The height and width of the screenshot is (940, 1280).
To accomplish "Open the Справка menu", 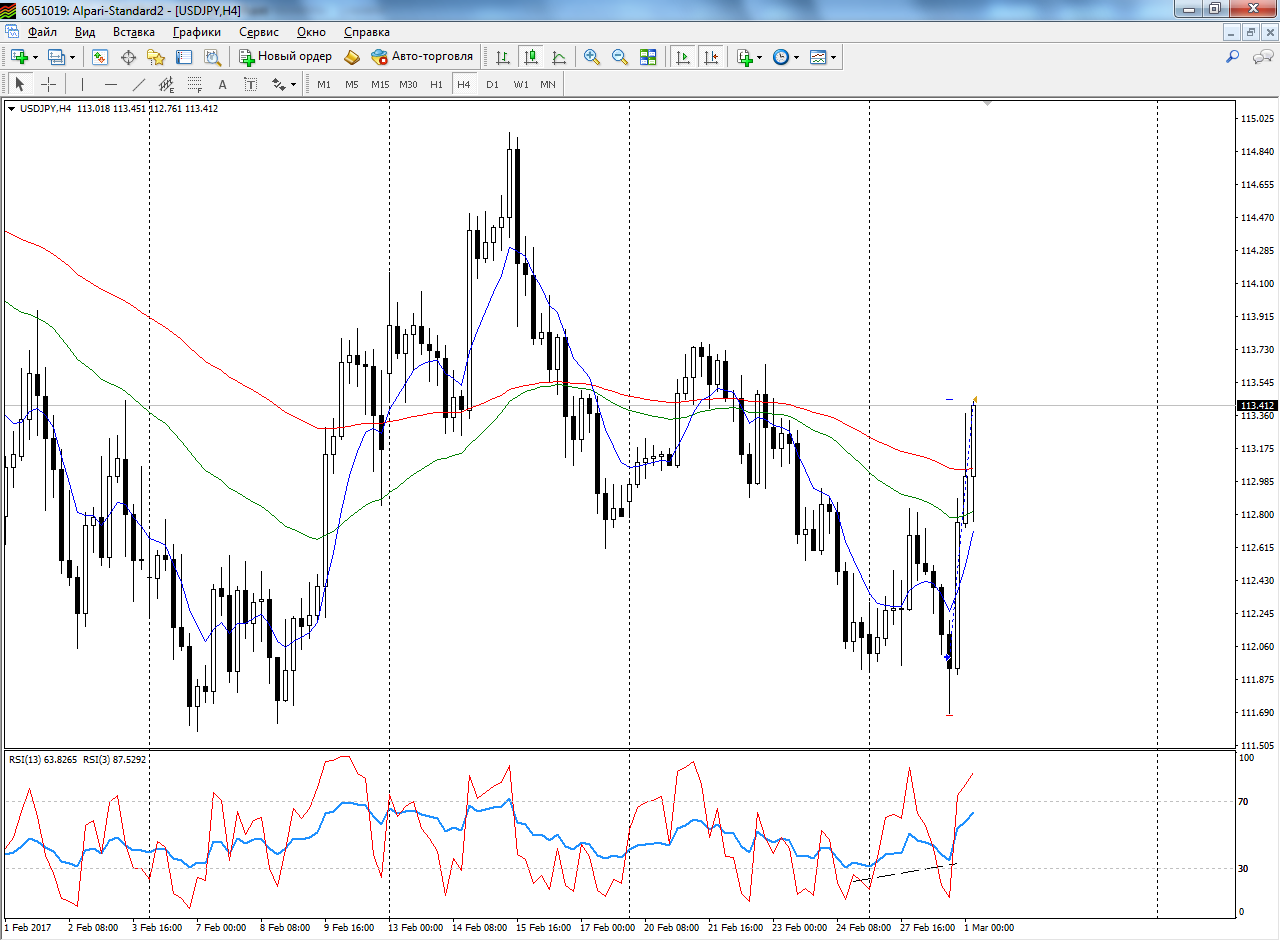I will point(366,32).
